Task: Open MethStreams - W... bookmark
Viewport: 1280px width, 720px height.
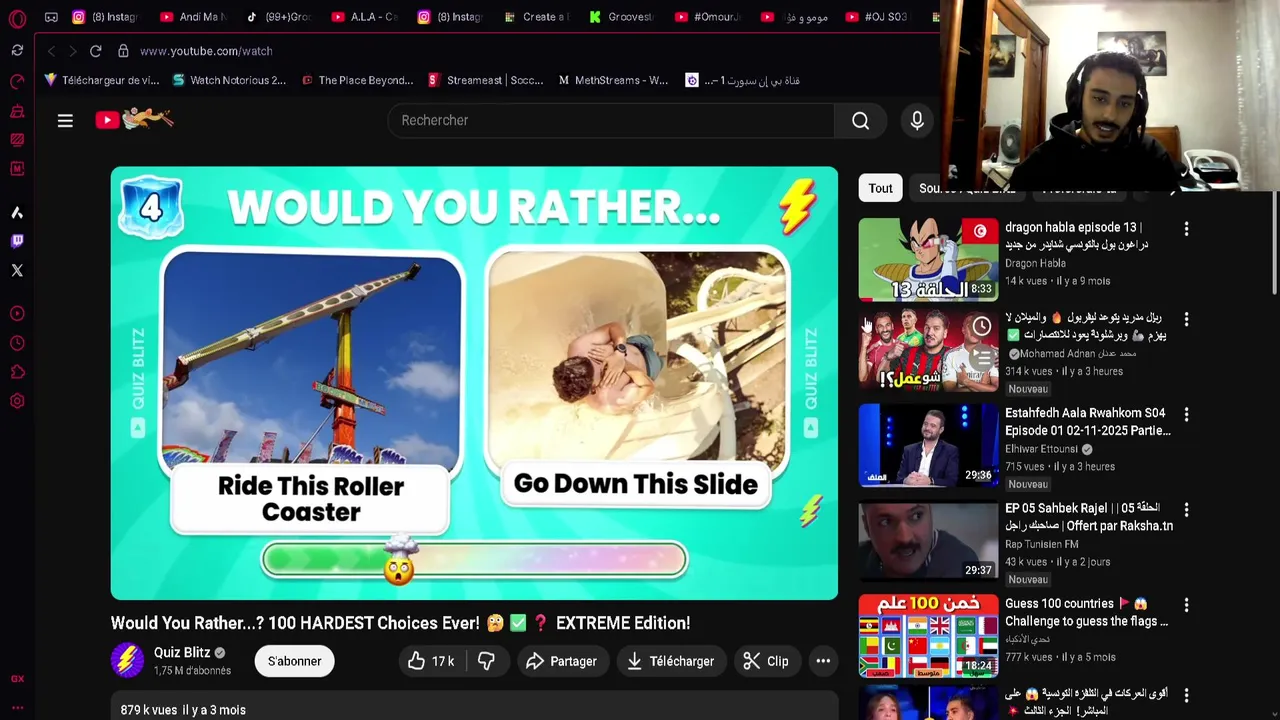Action: [x=613, y=80]
